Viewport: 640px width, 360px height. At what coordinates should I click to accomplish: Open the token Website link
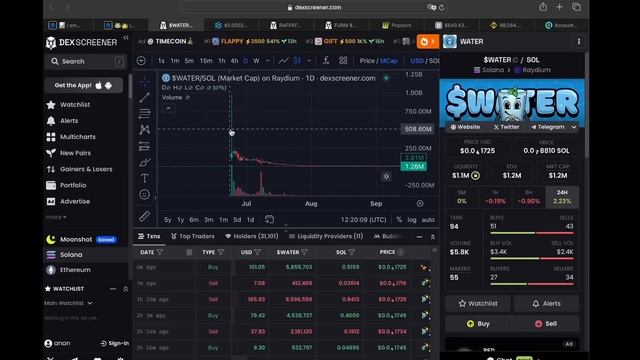tap(465, 127)
